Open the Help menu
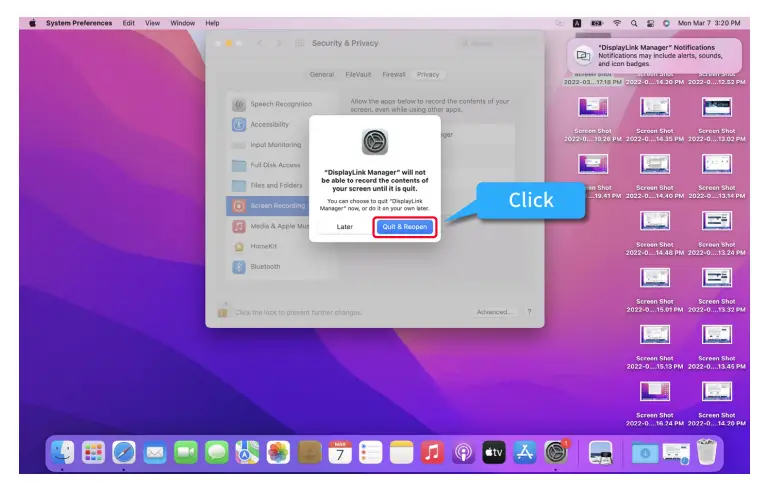The image size is (758, 488). point(212,23)
